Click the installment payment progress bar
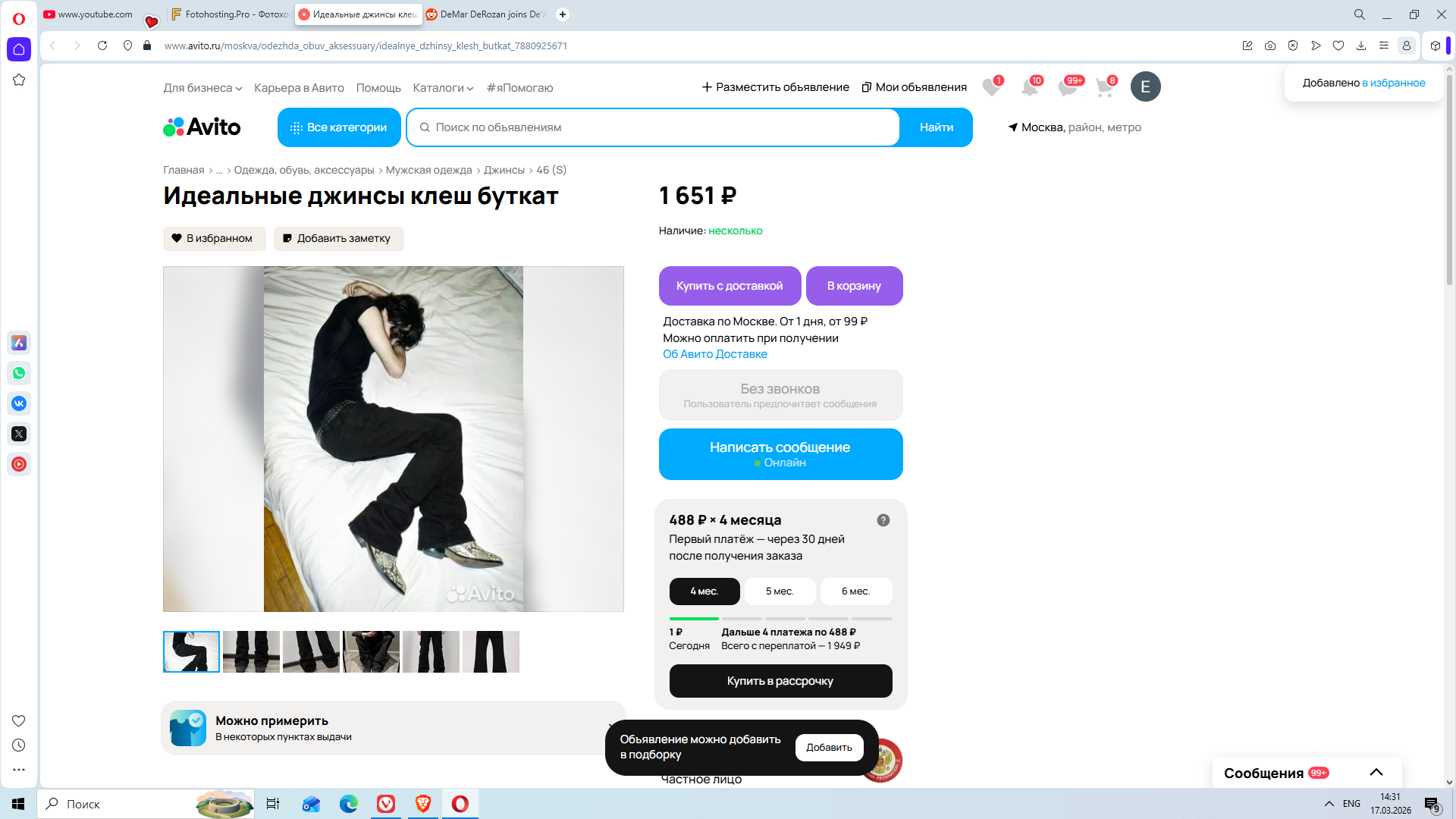The height and width of the screenshot is (819, 1456). [x=780, y=619]
